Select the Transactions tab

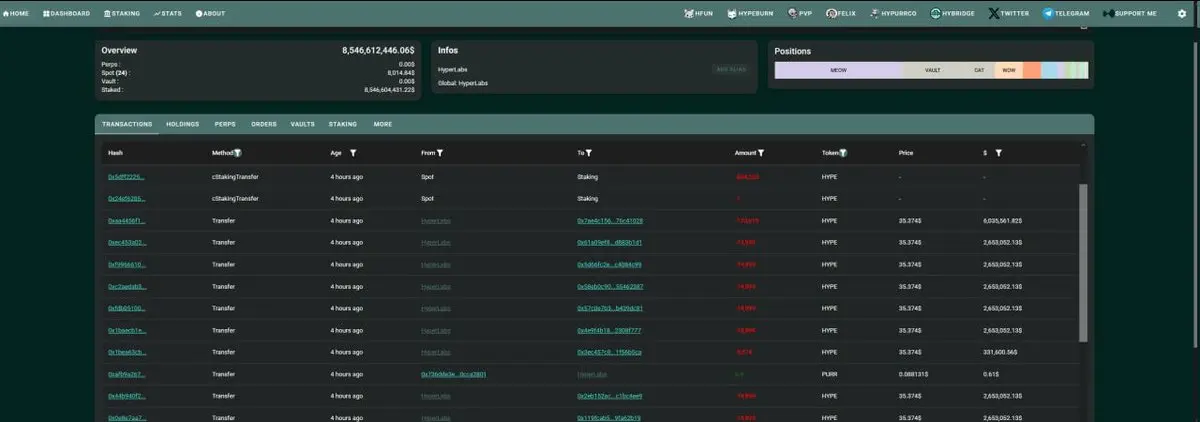click(x=127, y=124)
